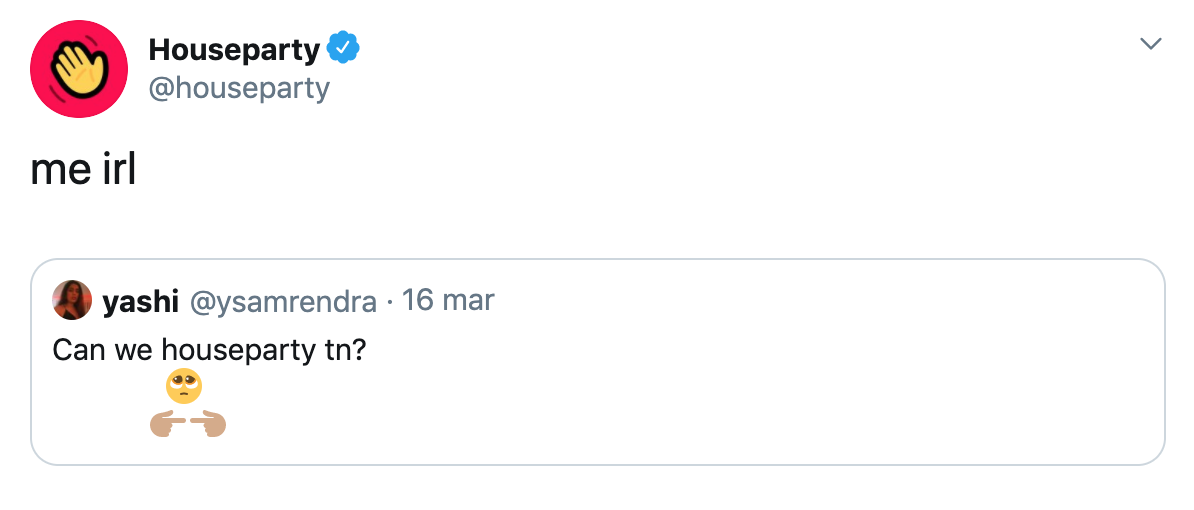Image resolution: width=1194 pixels, height=510 pixels.
Task: Click the pleading face emoji
Action: 184,386
